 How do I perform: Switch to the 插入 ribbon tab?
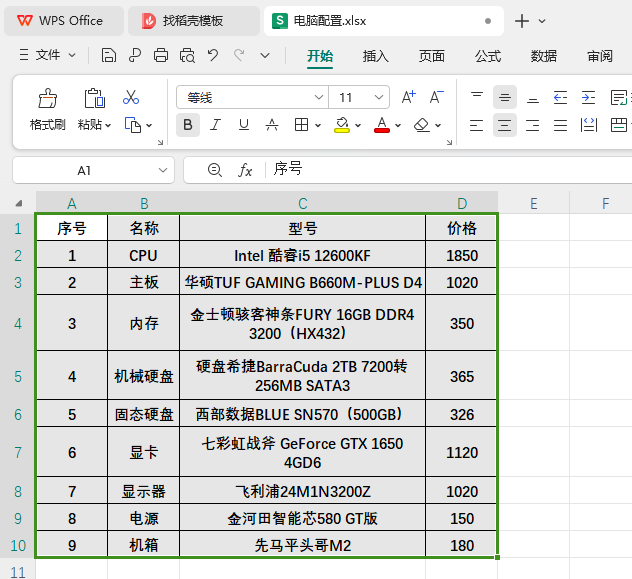pyautogui.click(x=375, y=56)
